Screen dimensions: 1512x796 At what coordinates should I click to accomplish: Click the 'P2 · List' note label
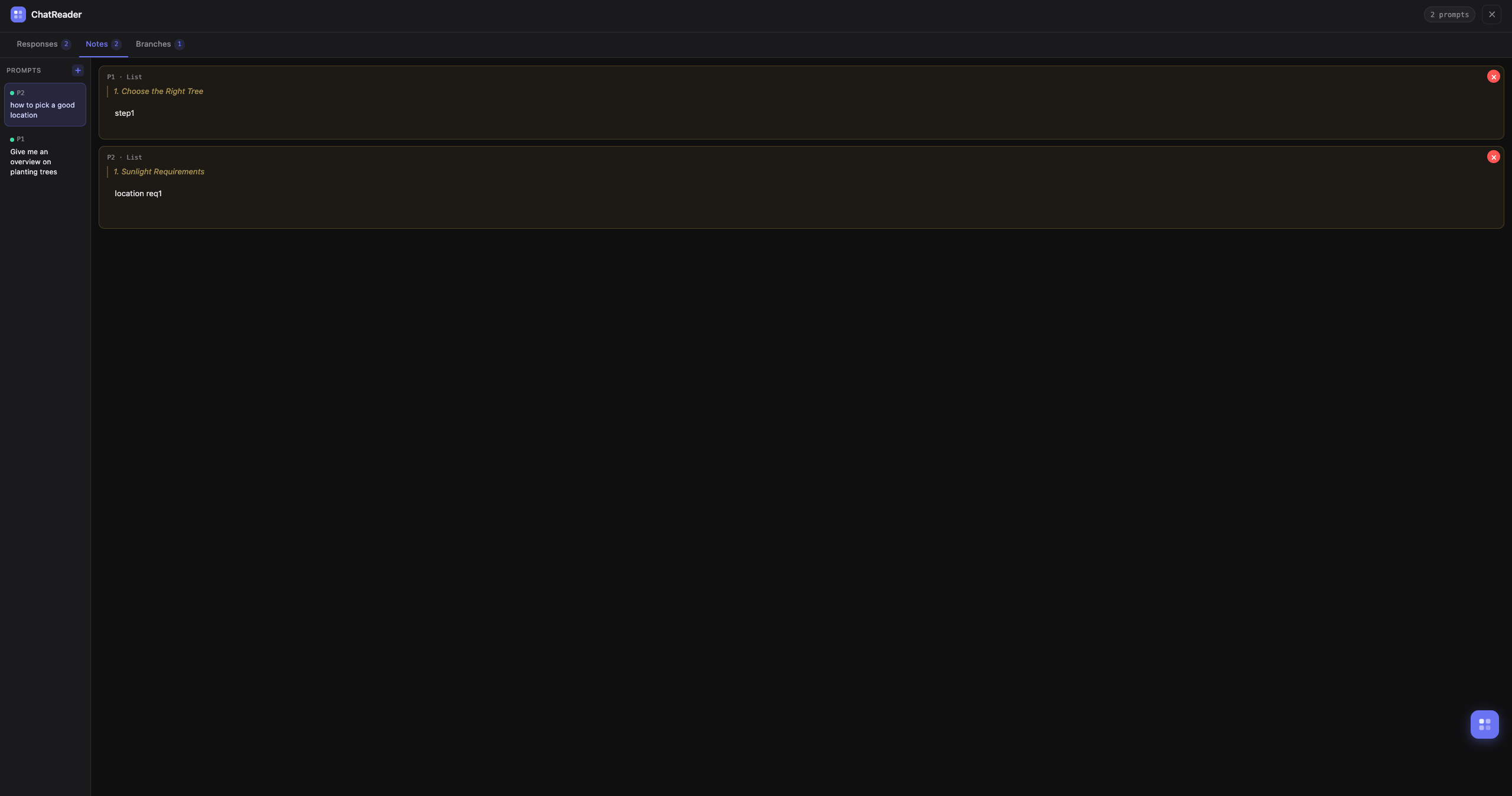(x=124, y=157)
